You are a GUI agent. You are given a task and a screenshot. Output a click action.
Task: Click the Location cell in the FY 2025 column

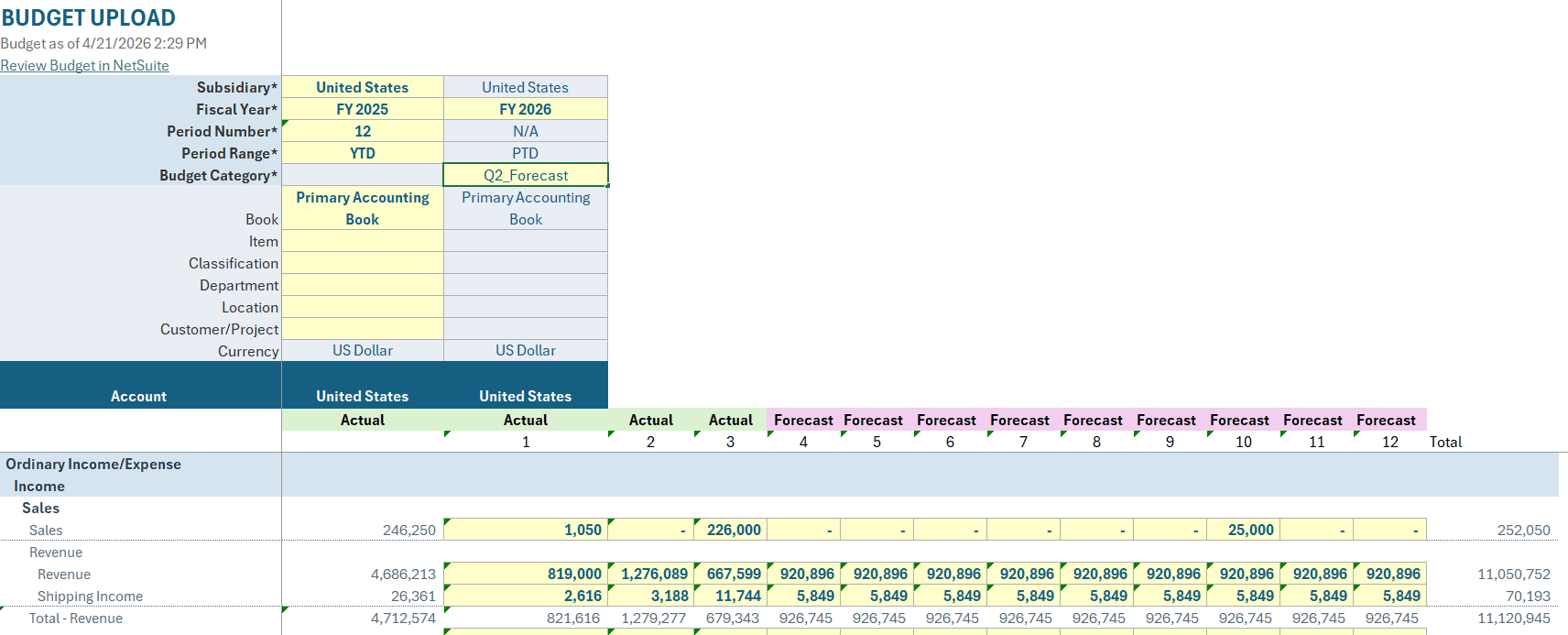(363, 307)
